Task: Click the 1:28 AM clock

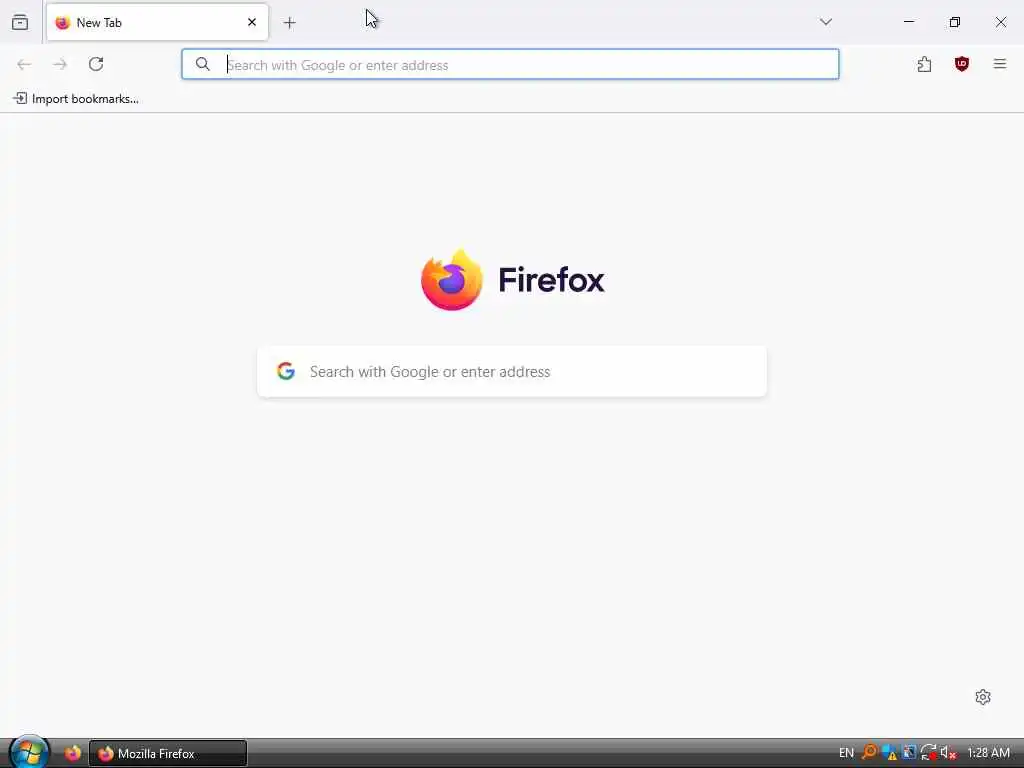Action: pyautogui.click(x=988, y=753)
